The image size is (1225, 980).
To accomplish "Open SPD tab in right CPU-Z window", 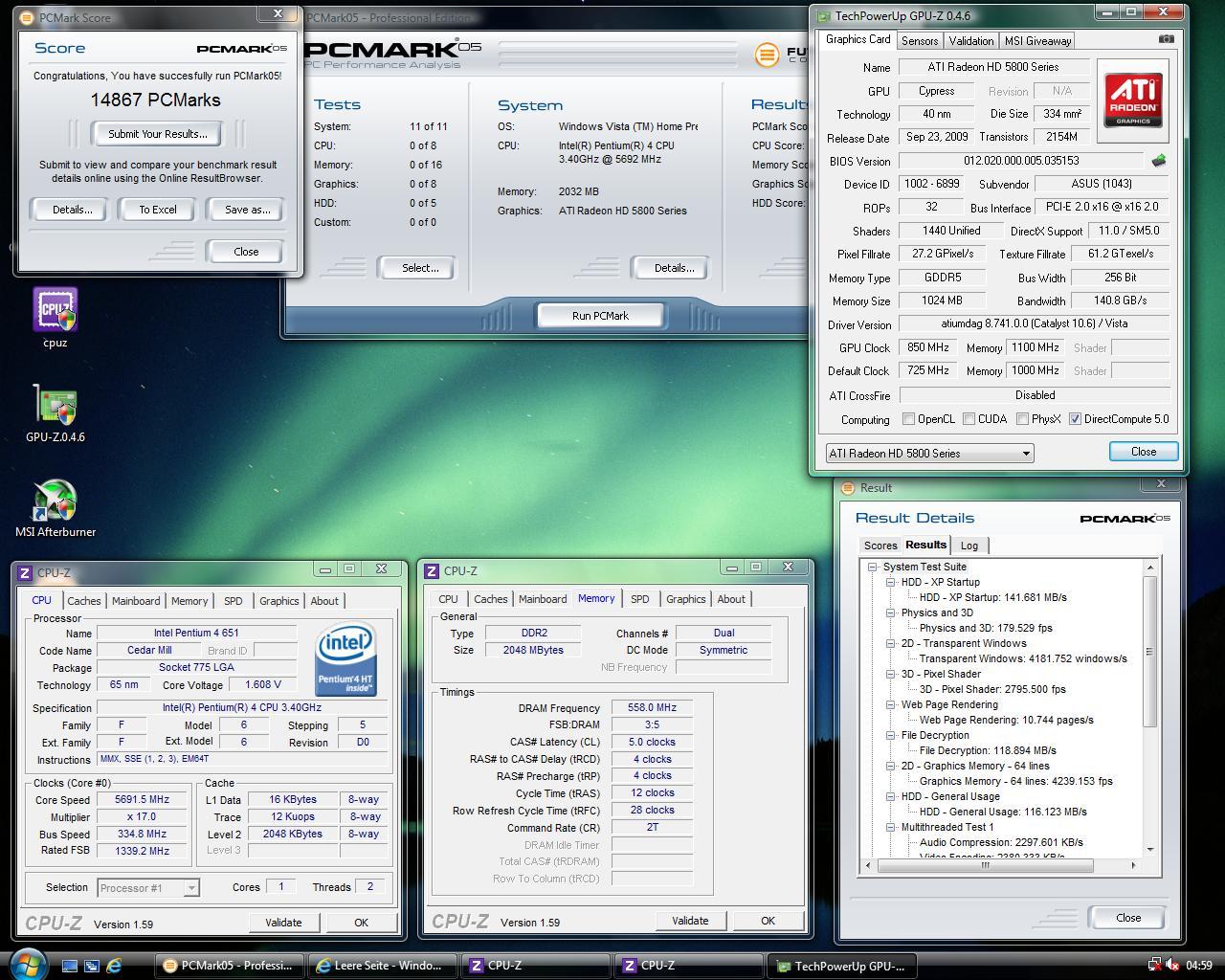I will 639,599.
